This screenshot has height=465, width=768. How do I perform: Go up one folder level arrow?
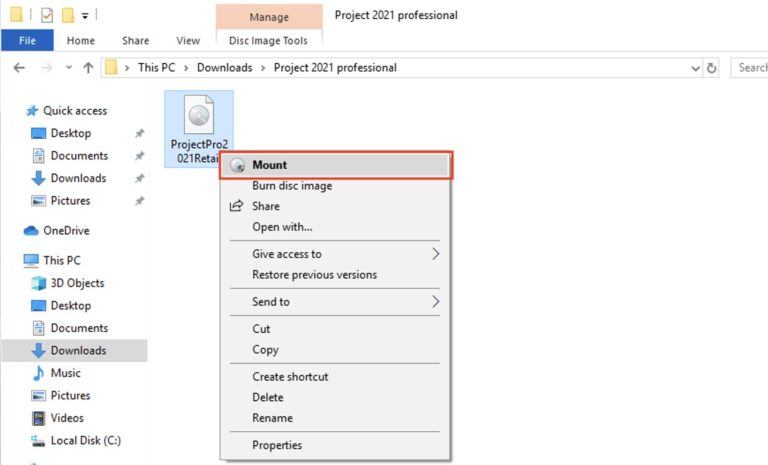[88, 68]
